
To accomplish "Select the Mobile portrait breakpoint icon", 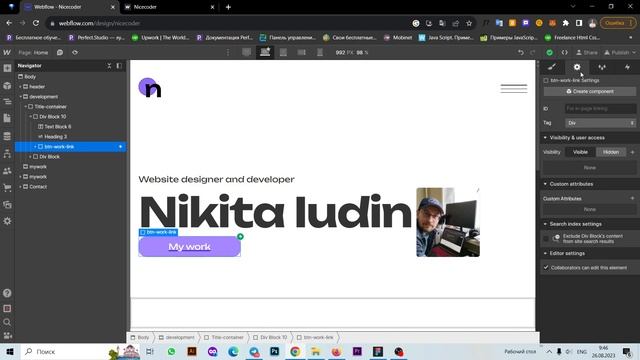I will [x=320, y=52].
